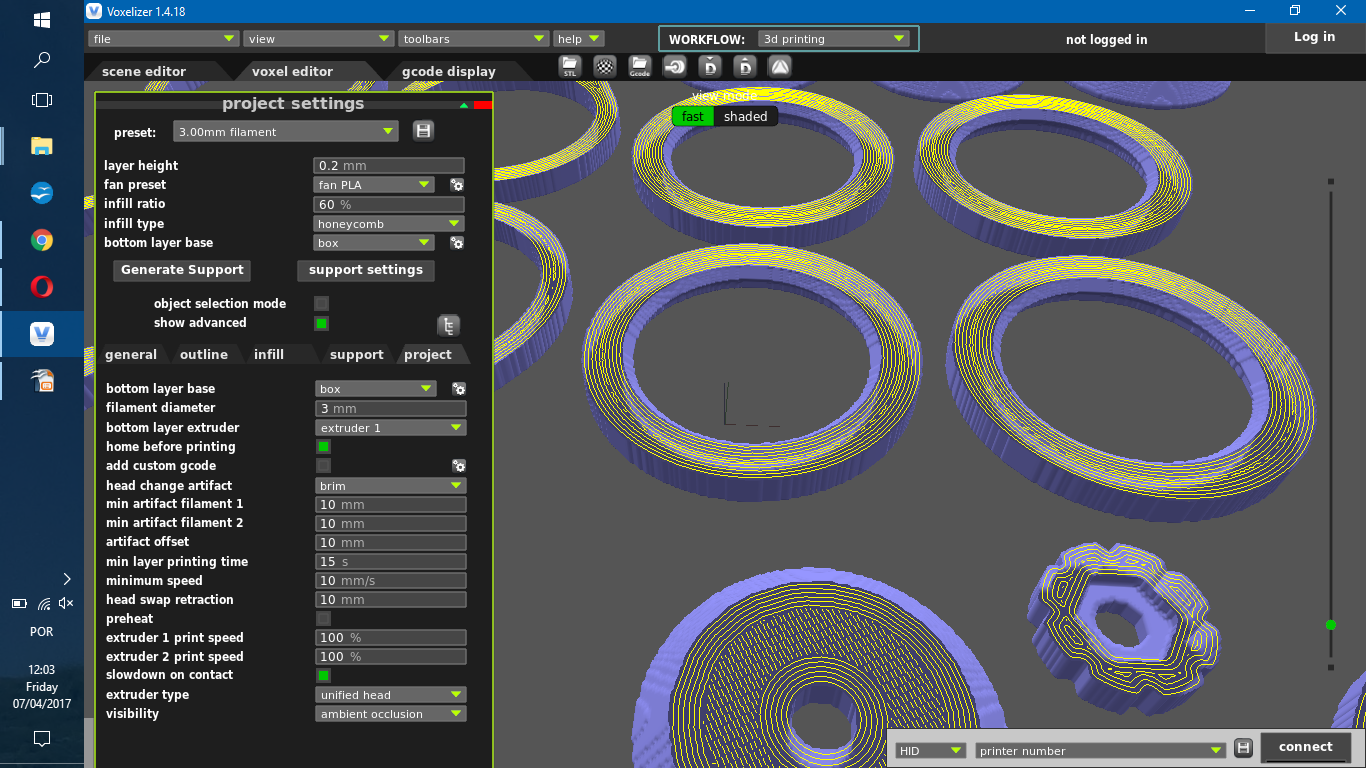The width and height of the screenshot is (1366, 768).
Task: Toggle home before printing checkbox
Action: click(323, 447)
